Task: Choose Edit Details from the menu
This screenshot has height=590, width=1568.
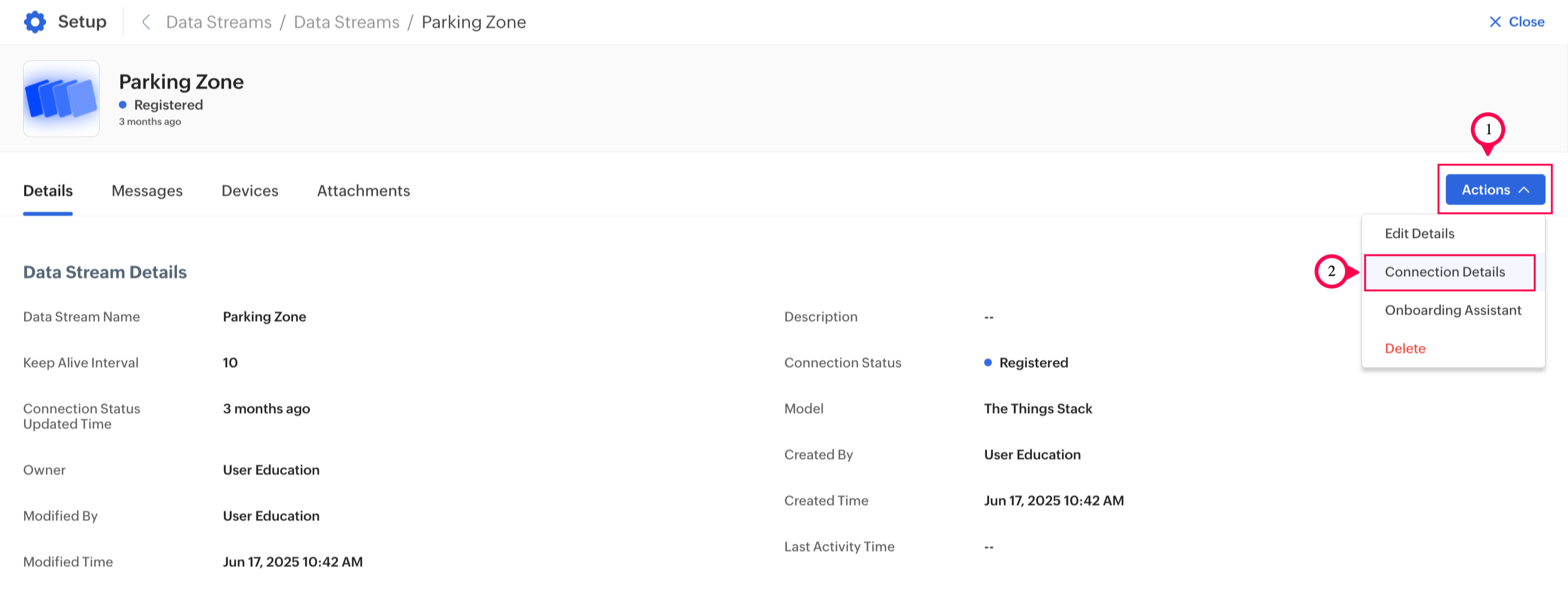Action: coord(1419,234)
